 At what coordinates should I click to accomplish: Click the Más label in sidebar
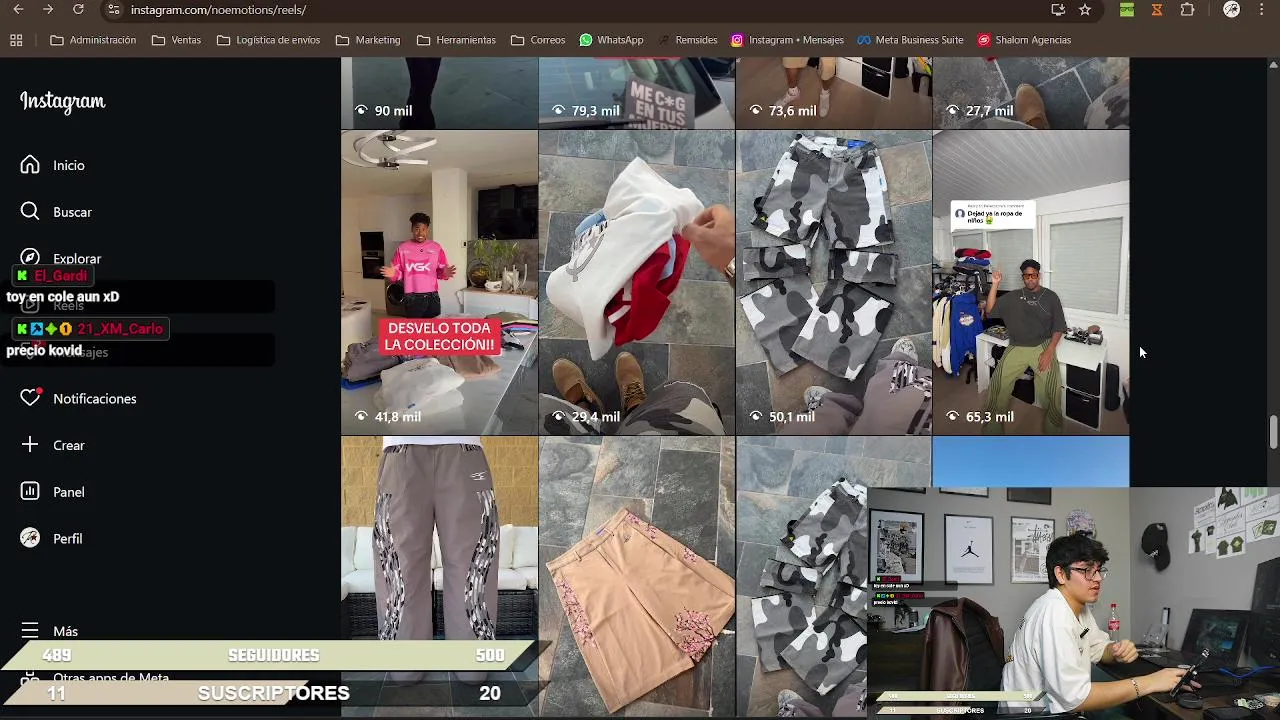pyautogui.click(x=65, y=631)
